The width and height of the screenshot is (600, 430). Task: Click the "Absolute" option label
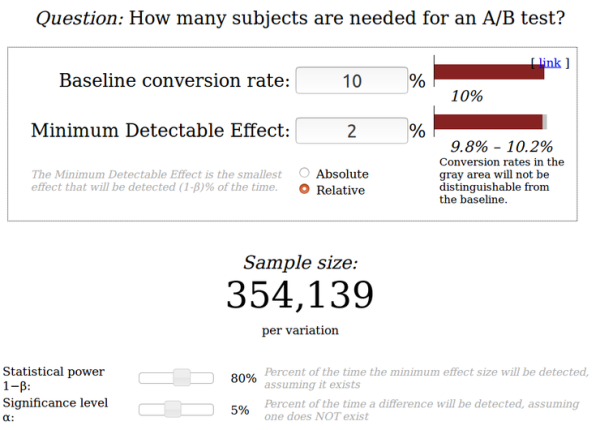coord(342,174)
